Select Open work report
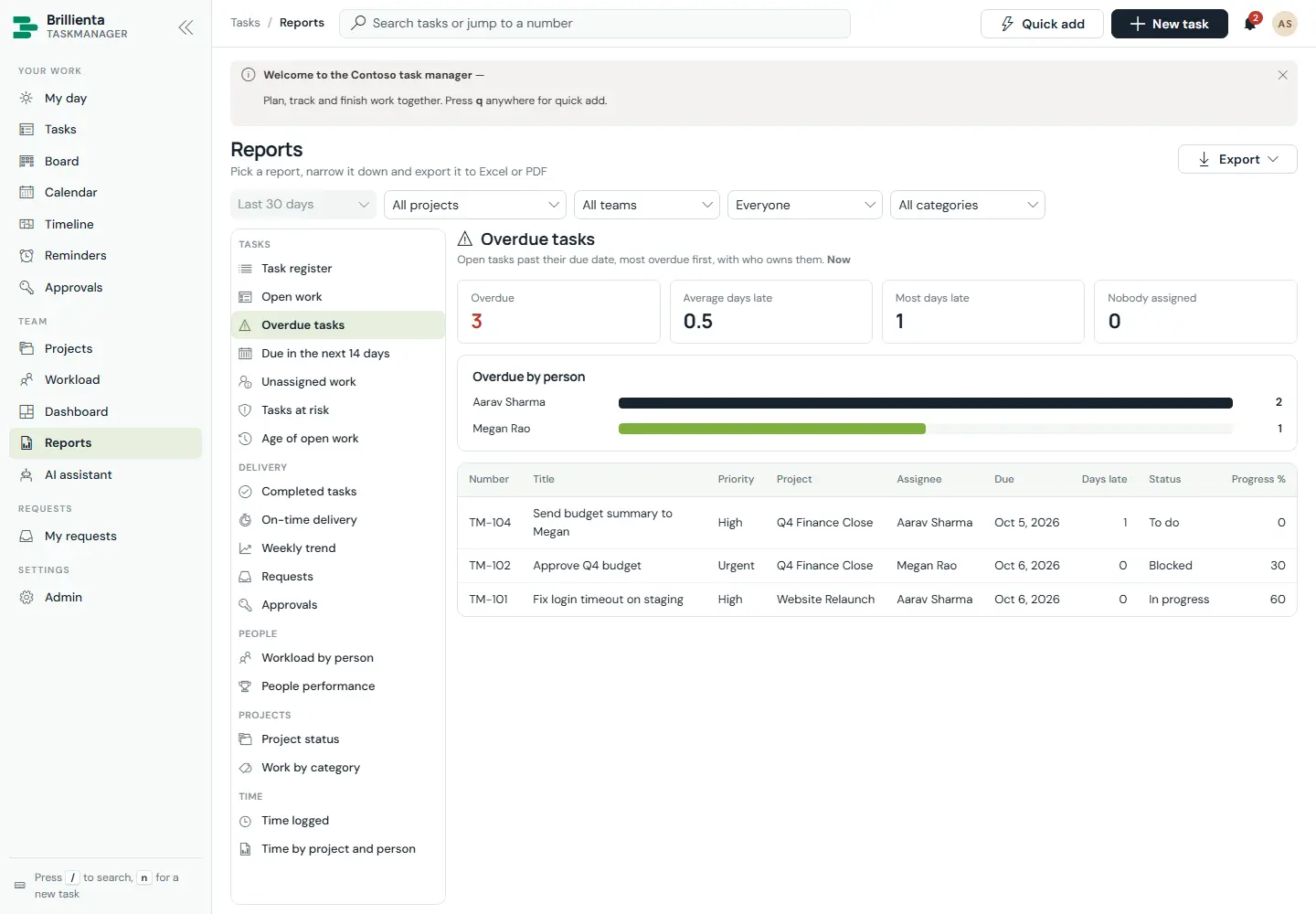The width and height of the screenshot is (1316, 914). click(x=338, y=296)
